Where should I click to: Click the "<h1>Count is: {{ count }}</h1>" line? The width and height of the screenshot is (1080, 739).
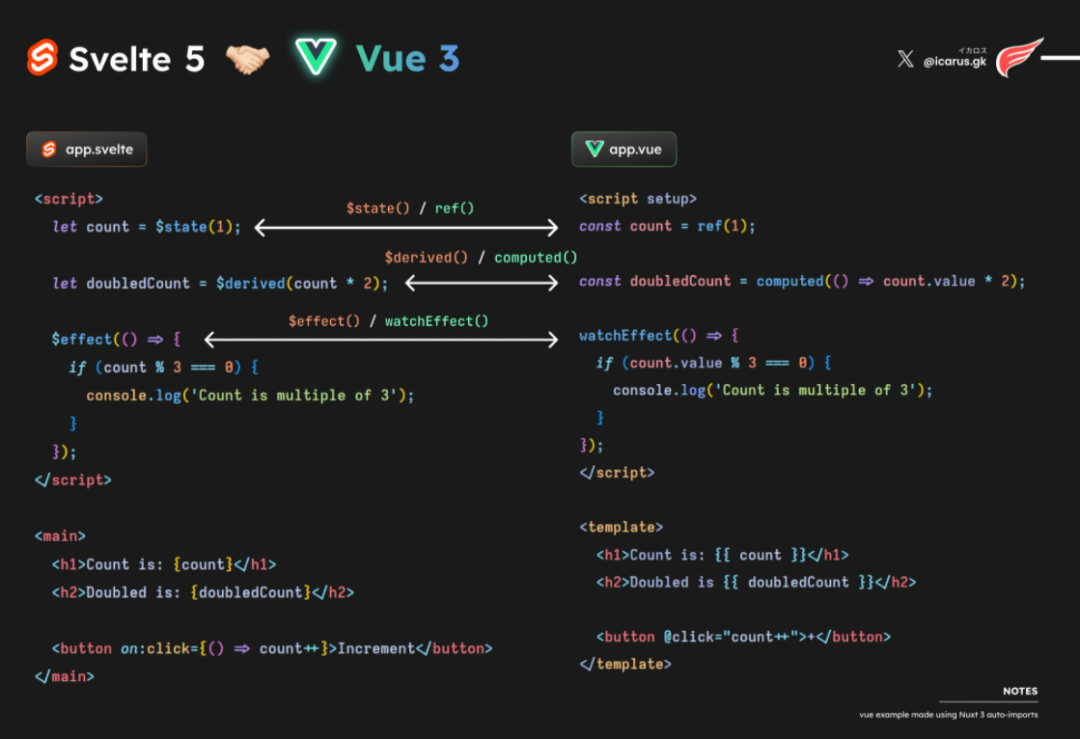[x=723, y=555]
